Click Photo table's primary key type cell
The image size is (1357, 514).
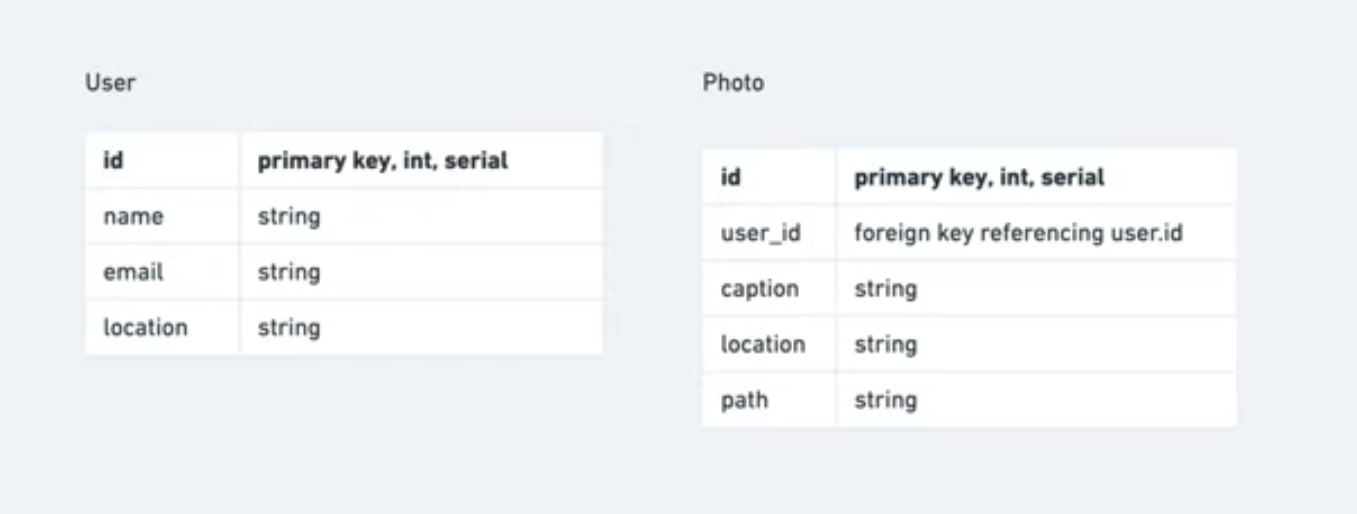tap(979, 178)
